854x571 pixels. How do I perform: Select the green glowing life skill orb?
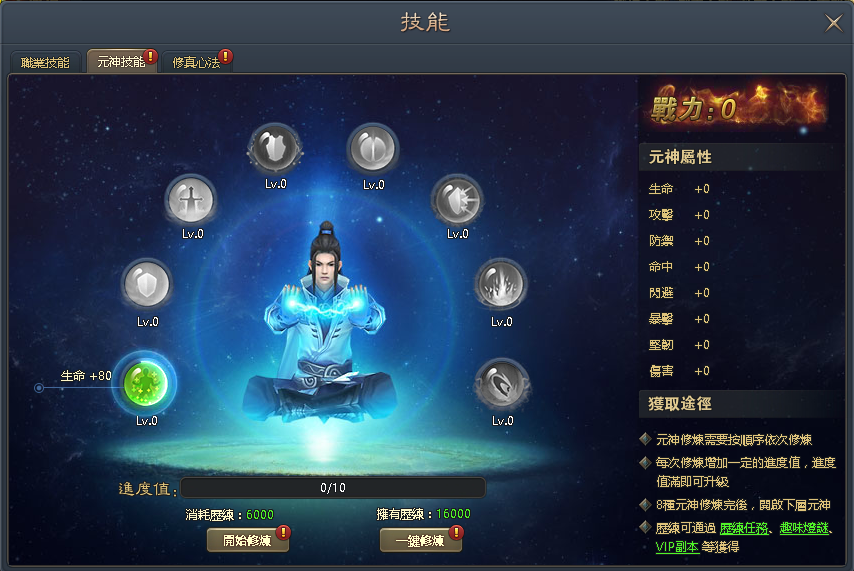[145, 384]
